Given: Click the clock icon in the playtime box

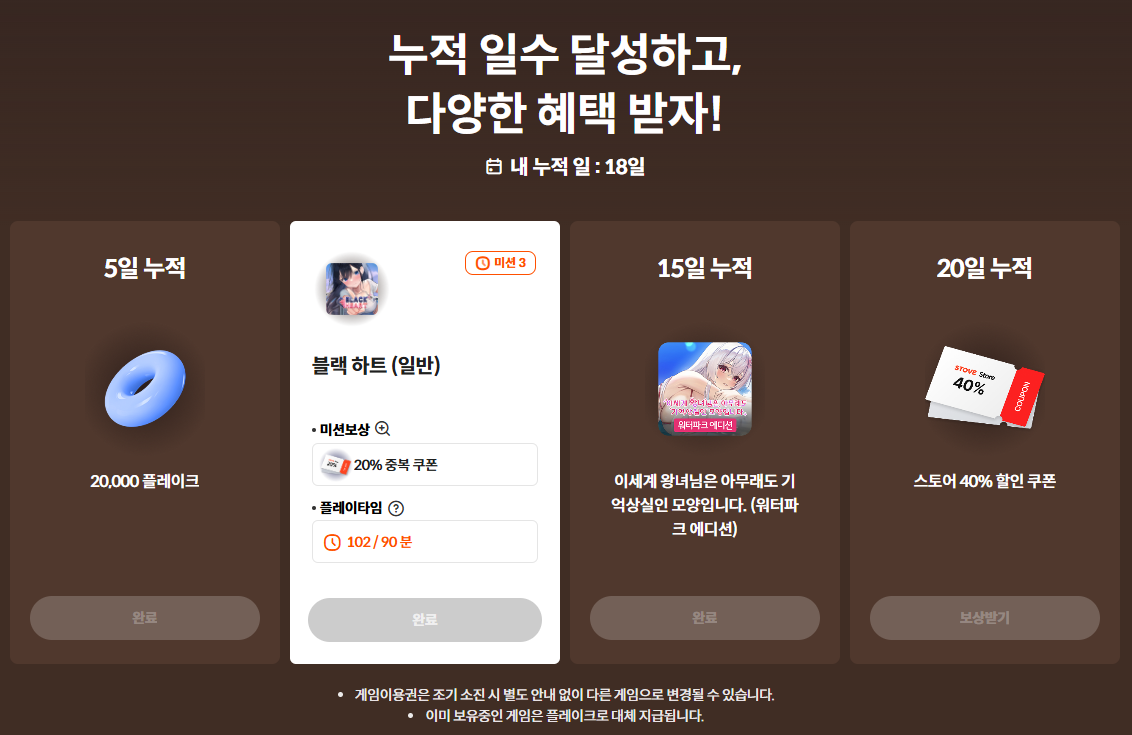Looking at the screenshot, I should (332, 542).
